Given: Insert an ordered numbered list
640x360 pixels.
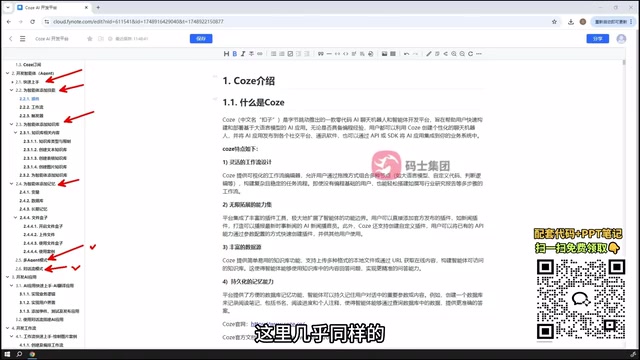Looking at the screenshot, I should (282, 54).
